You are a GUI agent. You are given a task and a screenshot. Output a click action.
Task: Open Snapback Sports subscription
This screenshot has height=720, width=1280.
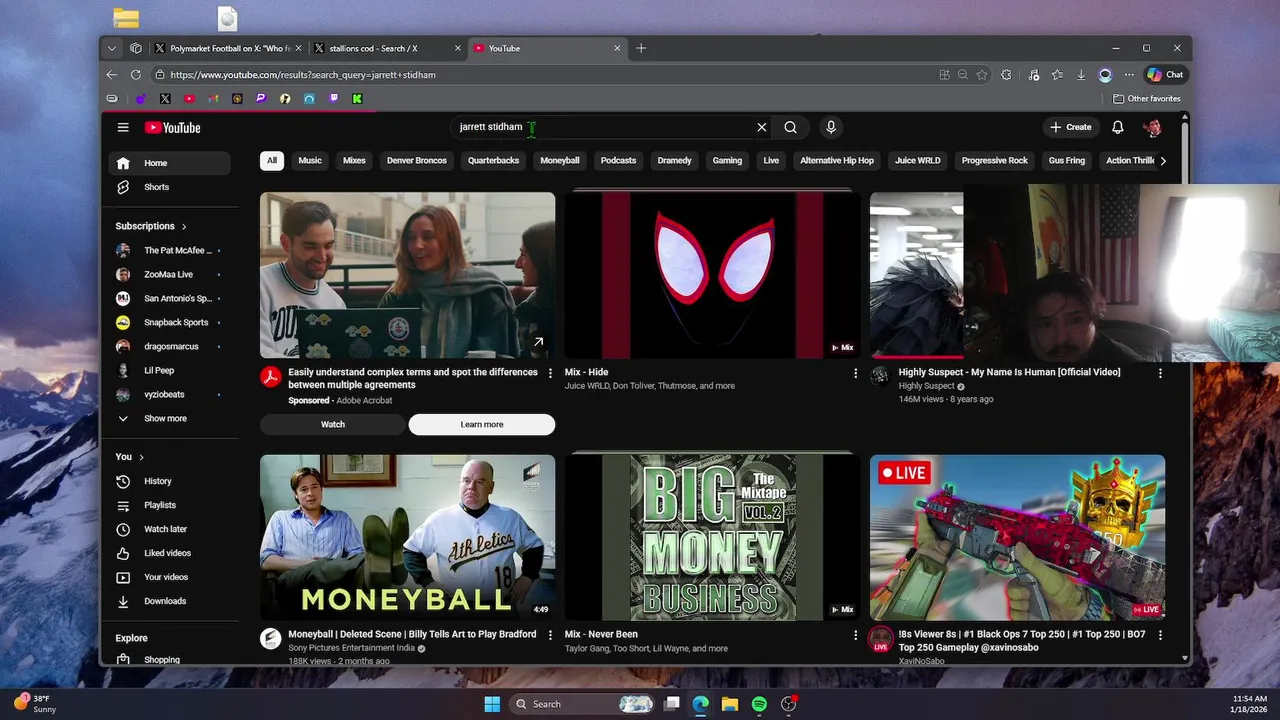pyautogui.click(x=170, y=322)
